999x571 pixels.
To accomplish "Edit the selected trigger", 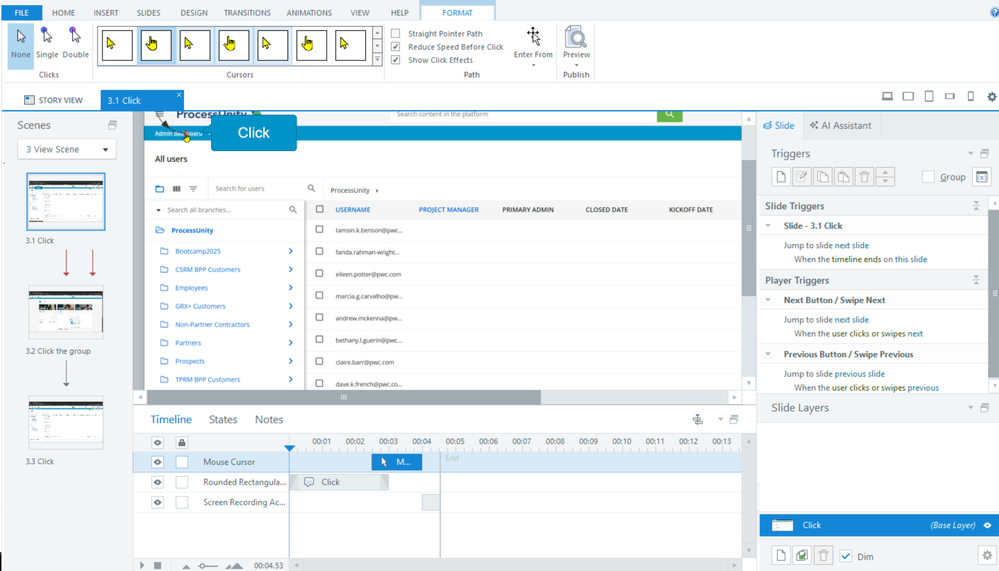I will 802,177.
